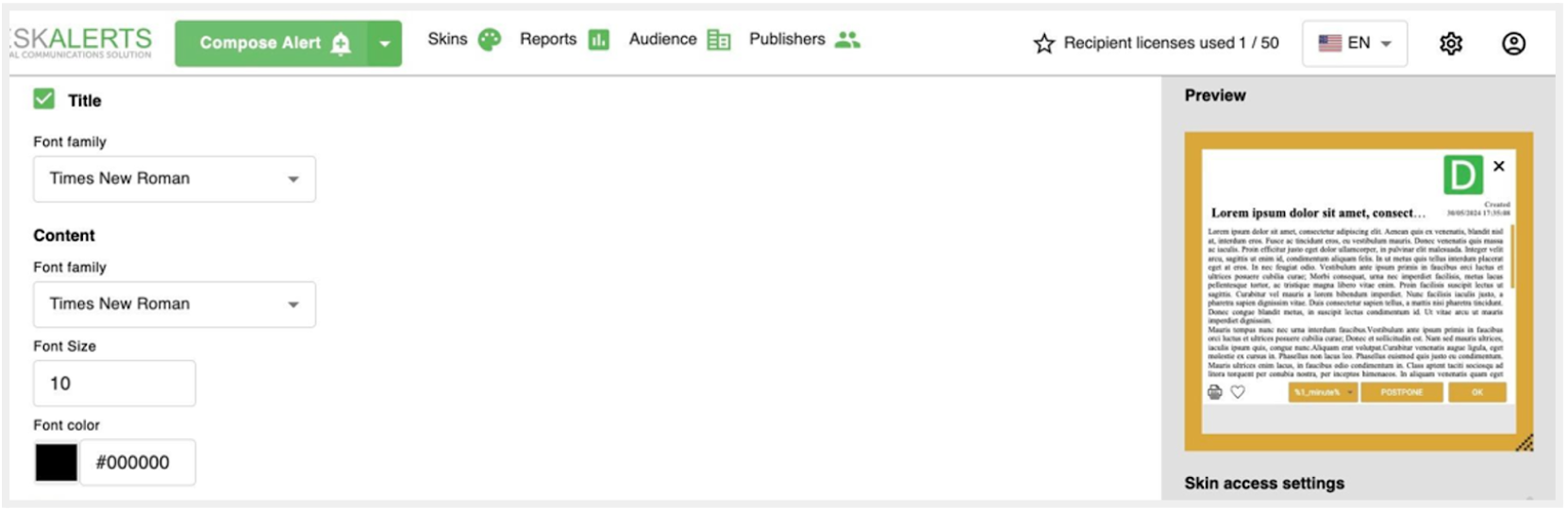This screenshot has width=1568, height=509.
Task: Click the #000000 hex color field
Action: [138, 463]
